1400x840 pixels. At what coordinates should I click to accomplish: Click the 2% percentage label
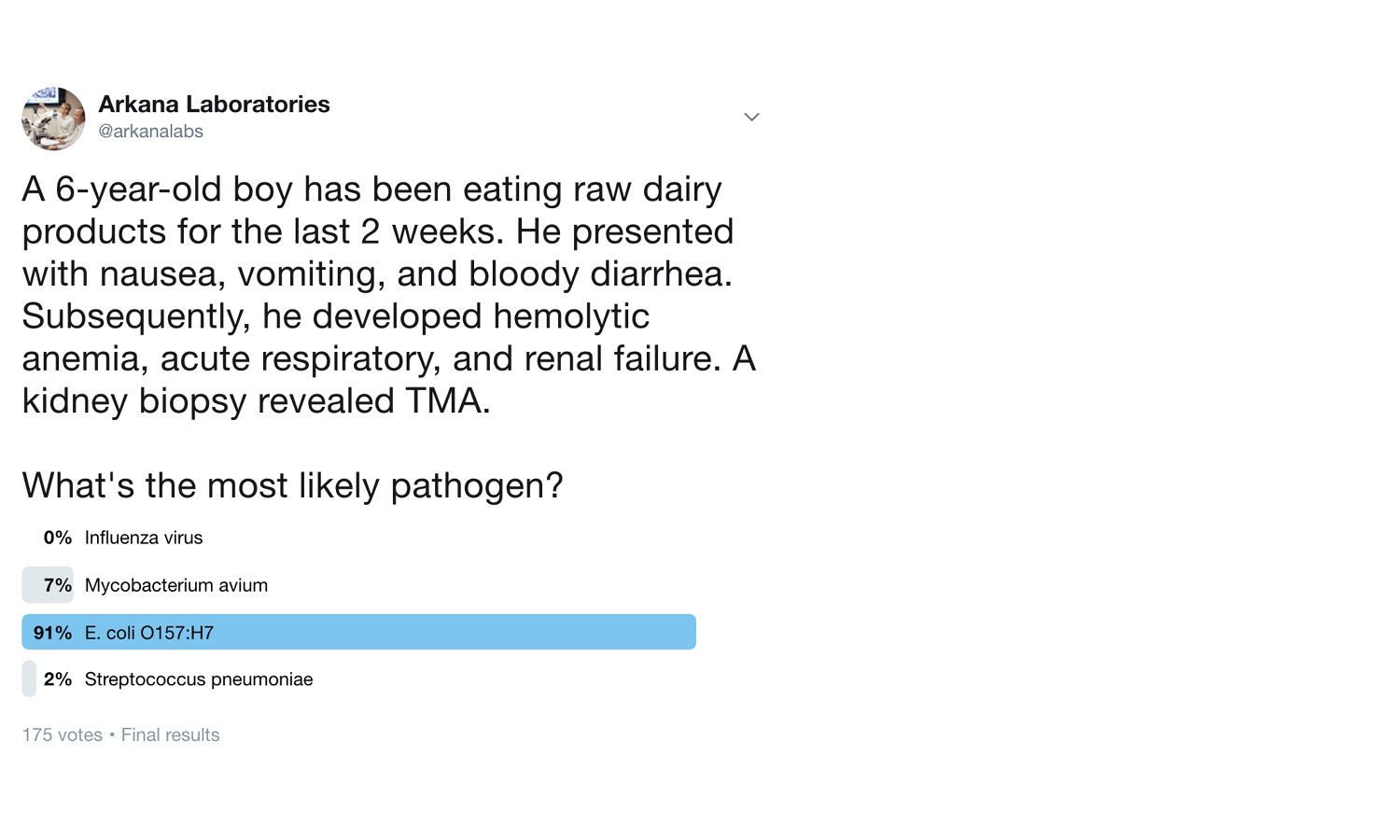click(x=58, y=679)
